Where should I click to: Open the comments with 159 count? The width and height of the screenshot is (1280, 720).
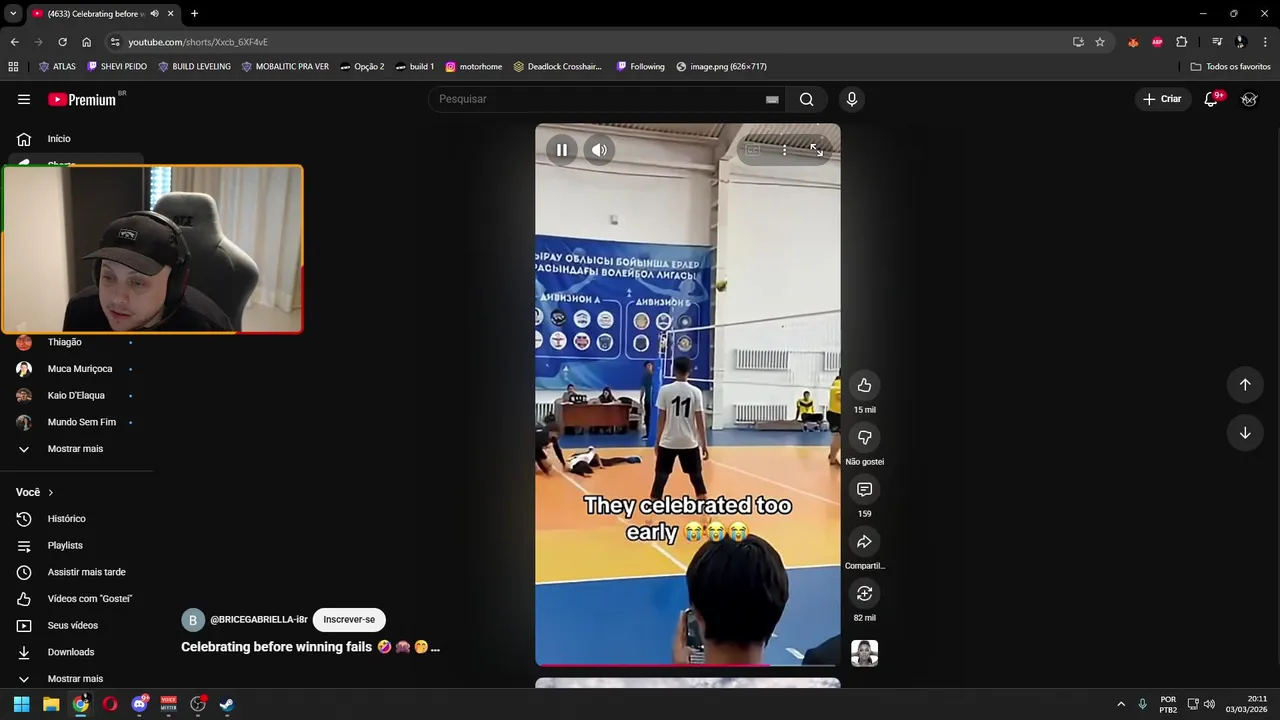tap(864, 489)
